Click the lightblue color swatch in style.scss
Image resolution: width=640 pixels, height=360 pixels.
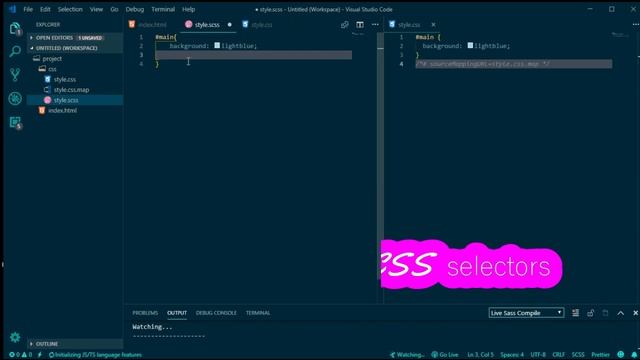(x=217, y=46)
